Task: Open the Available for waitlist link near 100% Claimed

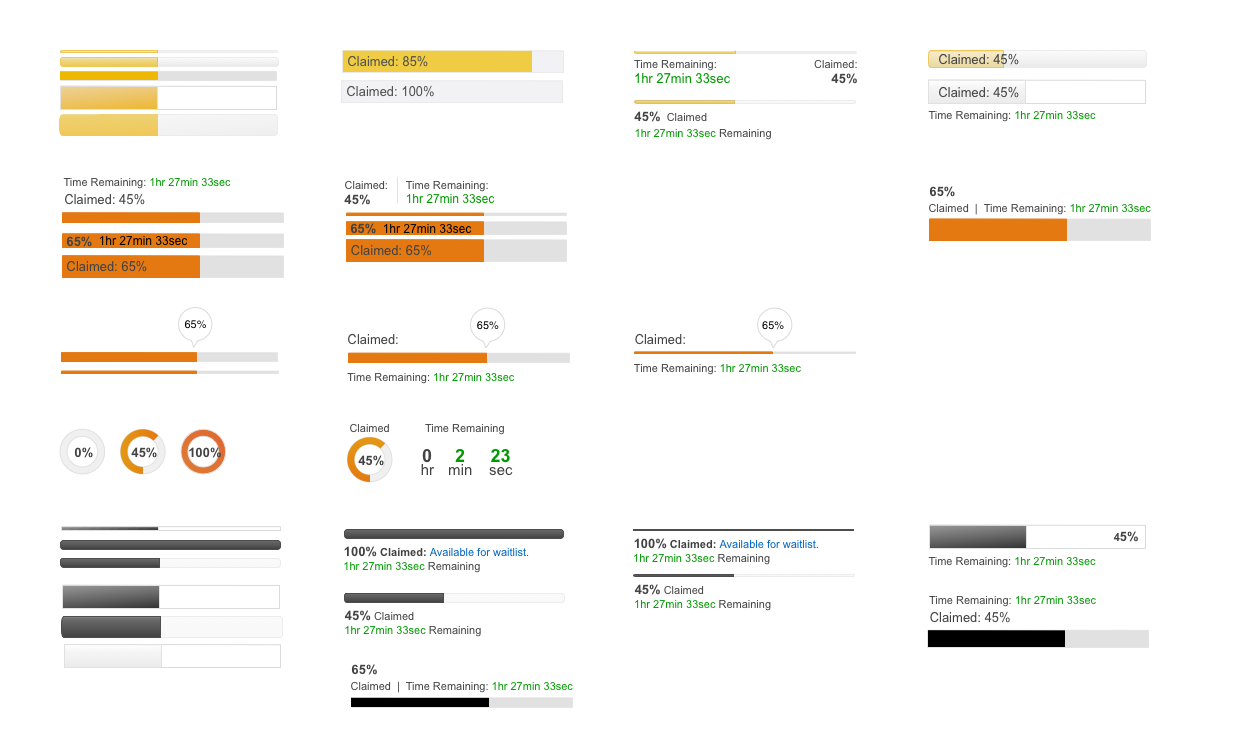Action: pos(768,544)
